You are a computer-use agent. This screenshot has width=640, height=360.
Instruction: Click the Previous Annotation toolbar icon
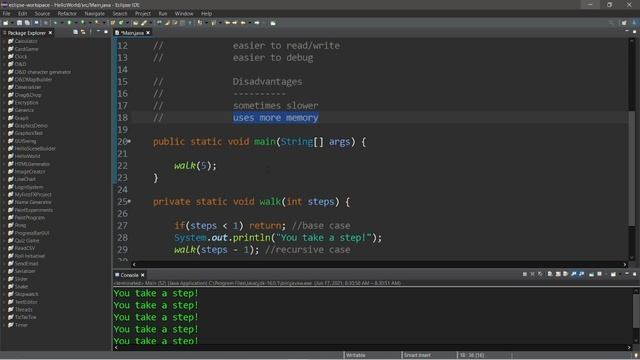(x=213, y=23)
